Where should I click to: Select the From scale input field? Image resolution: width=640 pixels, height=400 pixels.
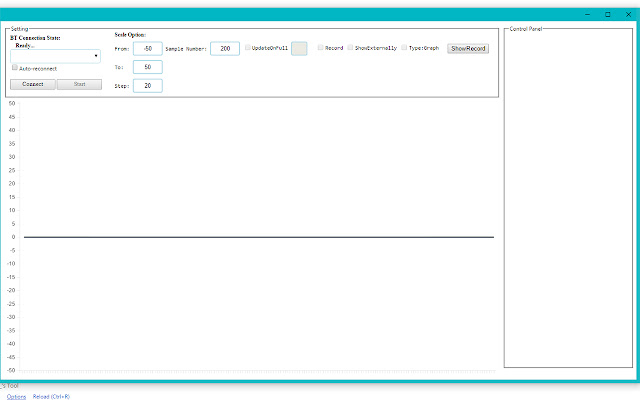[x=148, y=49]
